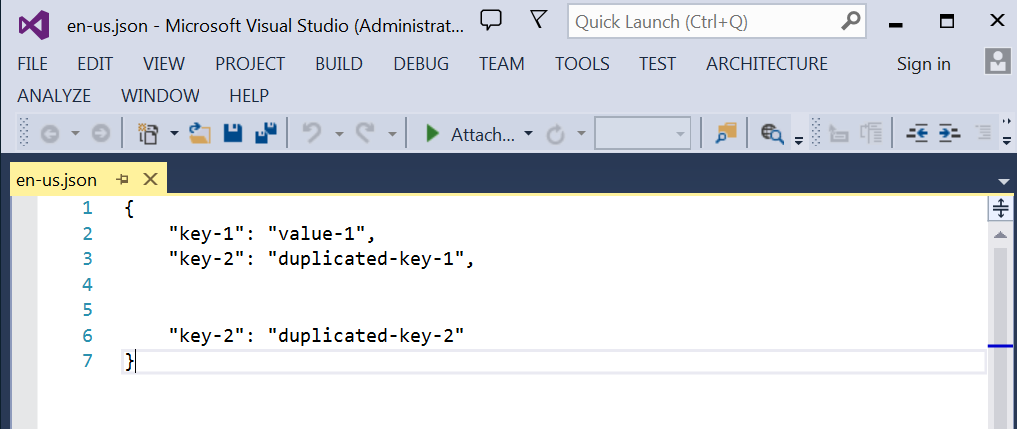Pin the en-us.json tab

pyautogui.click(x=123, y=180)
